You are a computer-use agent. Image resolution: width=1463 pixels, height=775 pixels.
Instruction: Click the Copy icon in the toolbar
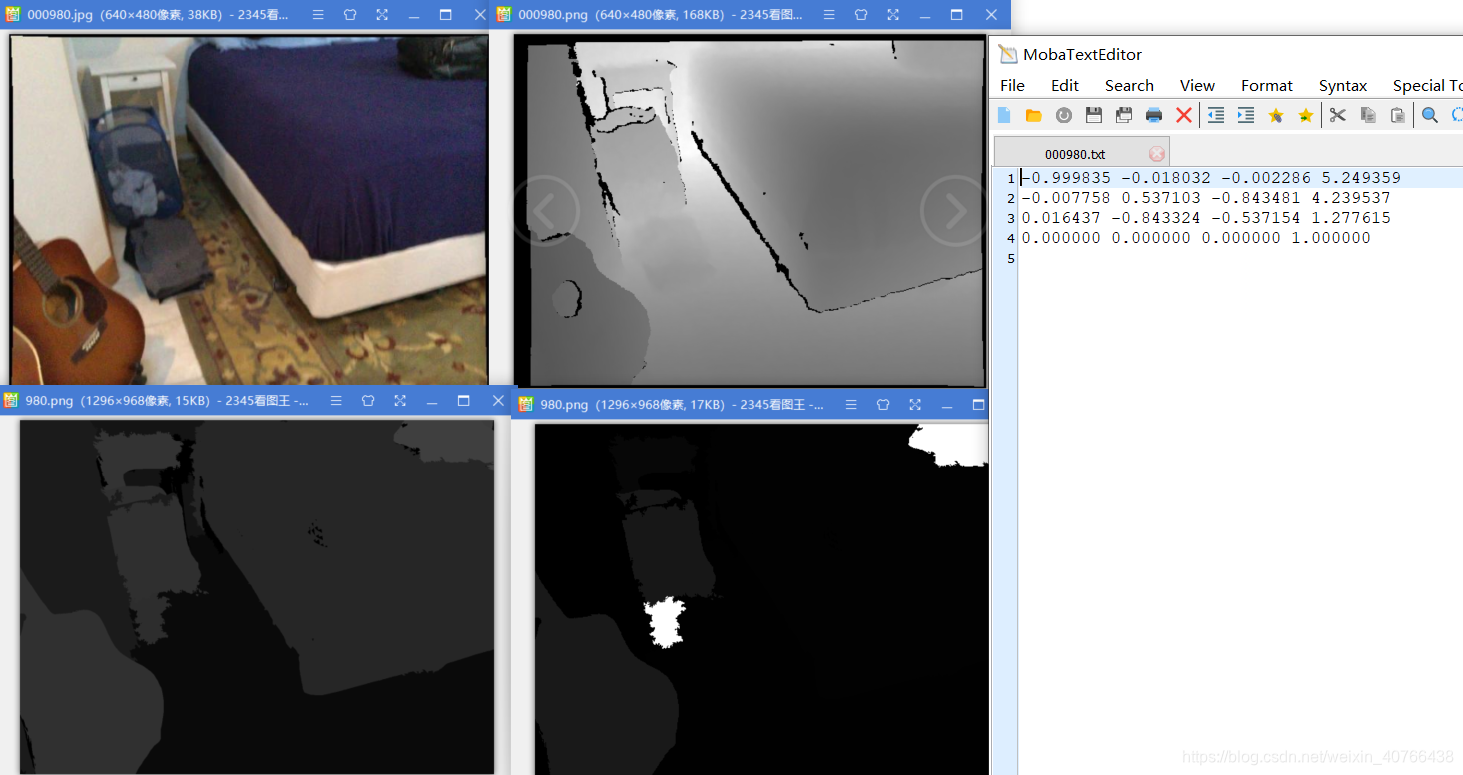click(1368, 115)
